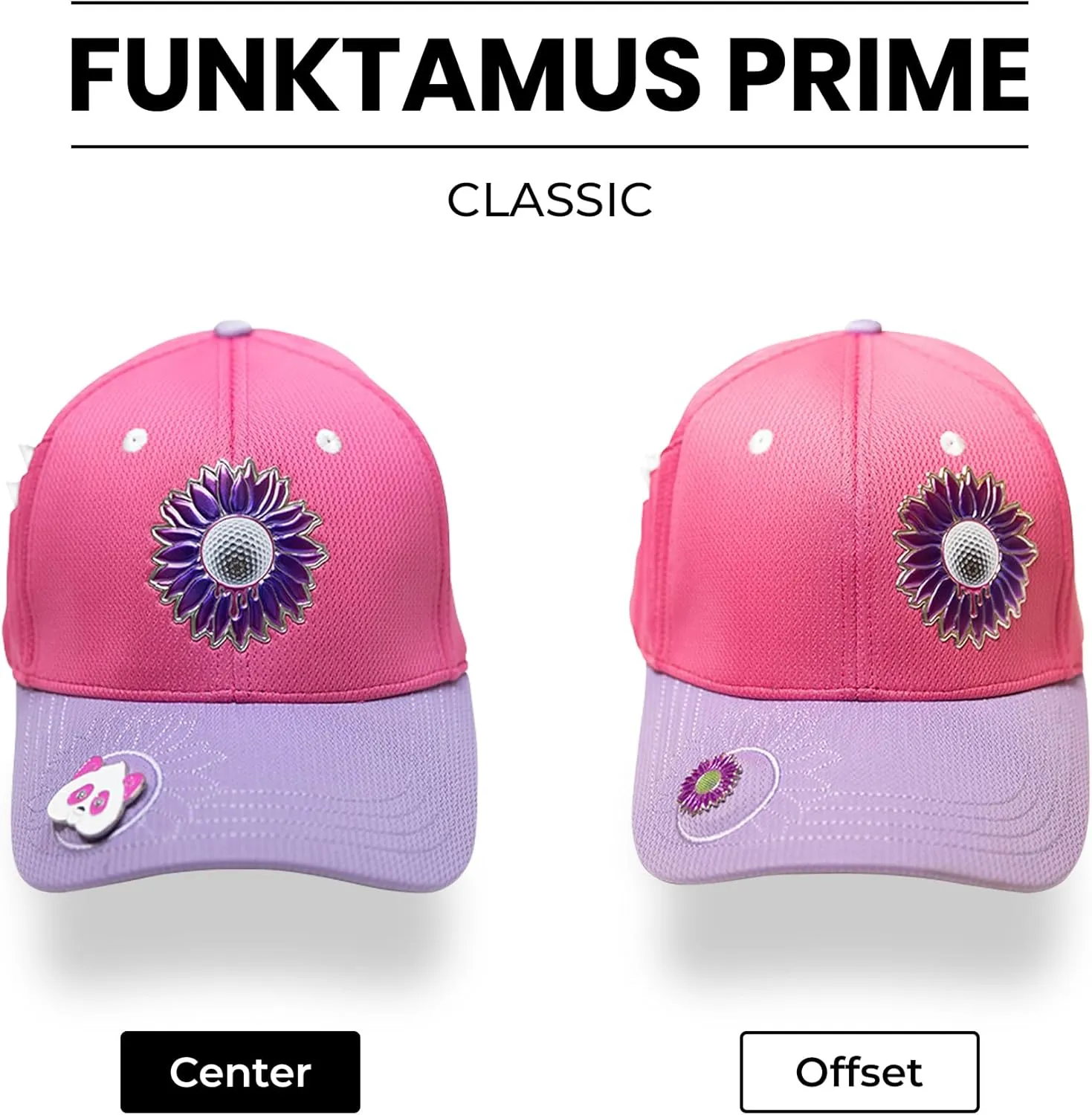Click the sunflower emblem on the left cap
The width and height of the screenshot is (1092, 1115).
(241, 554)
